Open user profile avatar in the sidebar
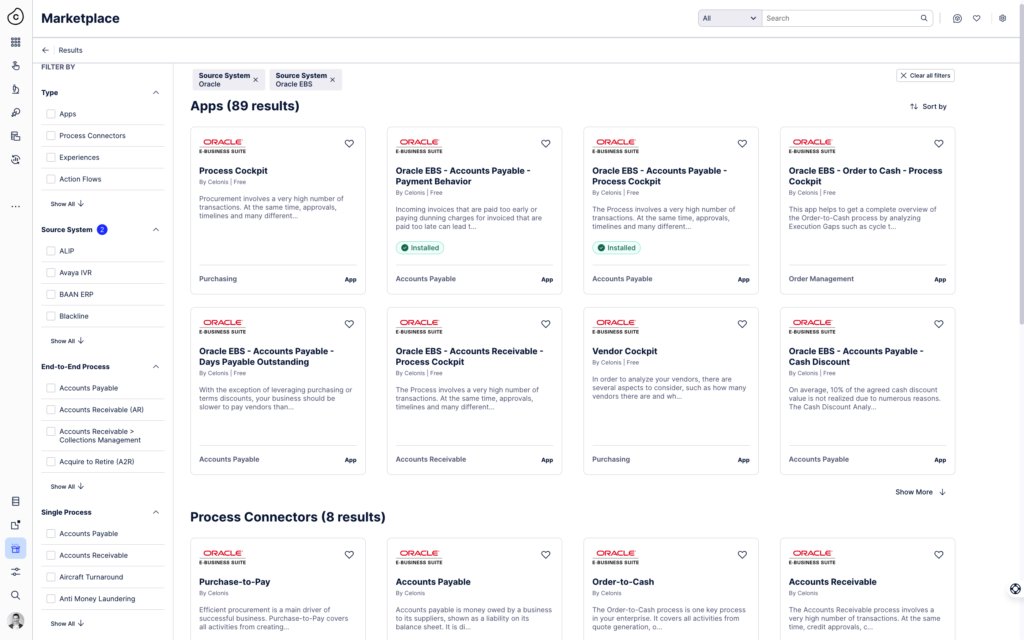 (x=15, y=621)
